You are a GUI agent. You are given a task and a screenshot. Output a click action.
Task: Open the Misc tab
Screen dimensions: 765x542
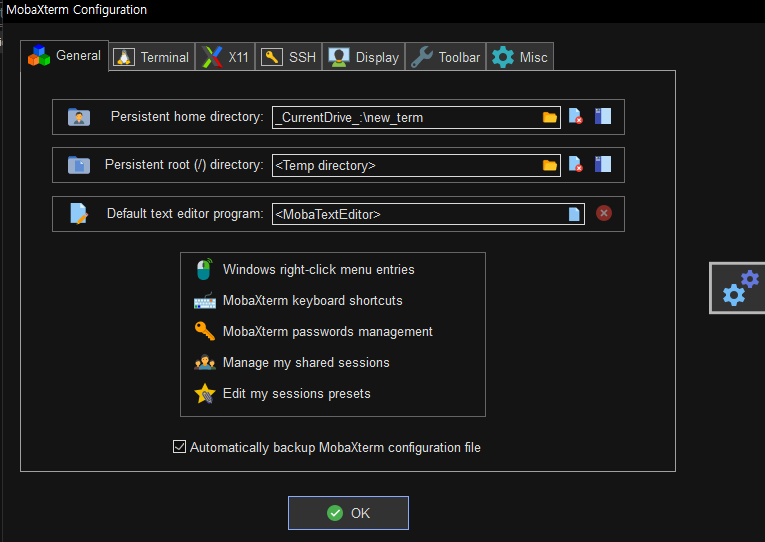tap(520, 57)
